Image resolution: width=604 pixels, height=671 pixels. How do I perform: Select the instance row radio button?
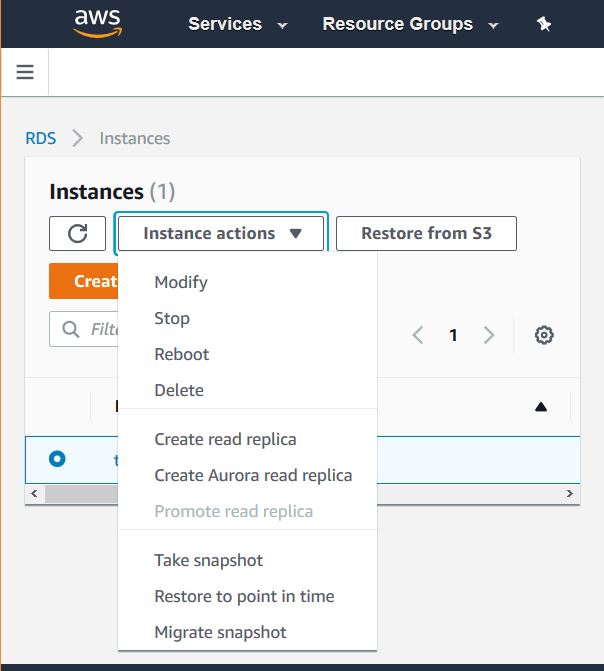pyautogui.click(x=57, y=459)
